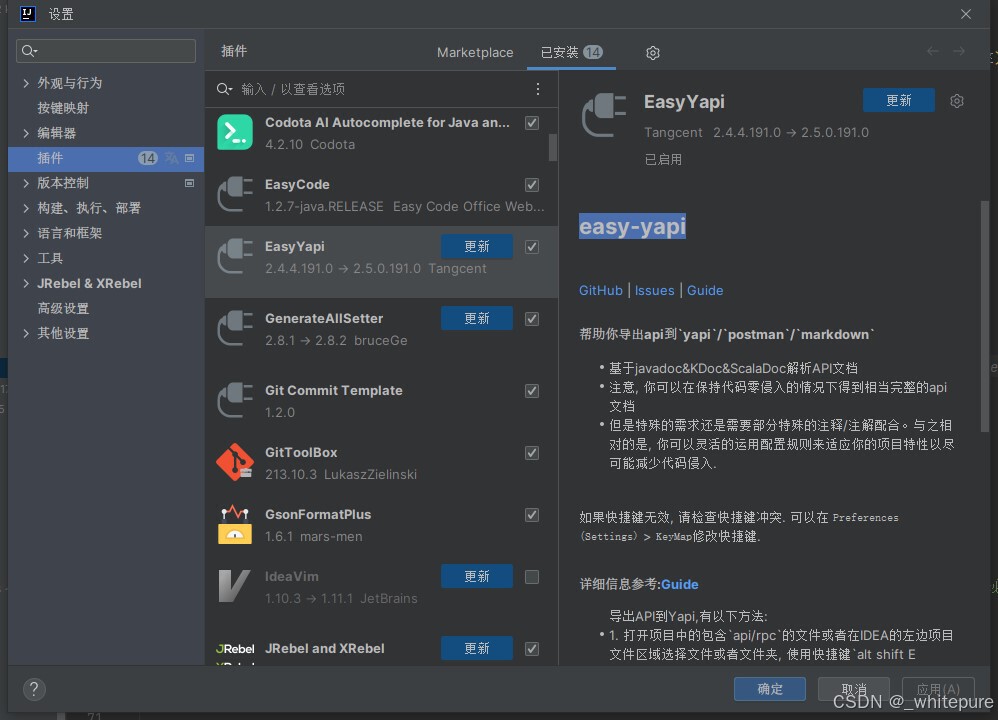Uncheck GitToolBox plugin checkbox
This screenshot has height=720, width=998.
pos(532,453)
